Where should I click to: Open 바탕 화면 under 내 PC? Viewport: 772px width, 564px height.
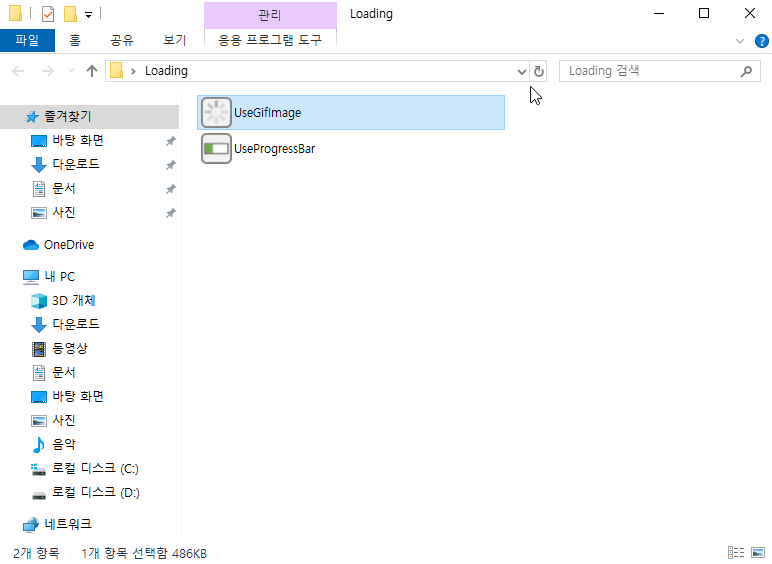tap(78, 397)
